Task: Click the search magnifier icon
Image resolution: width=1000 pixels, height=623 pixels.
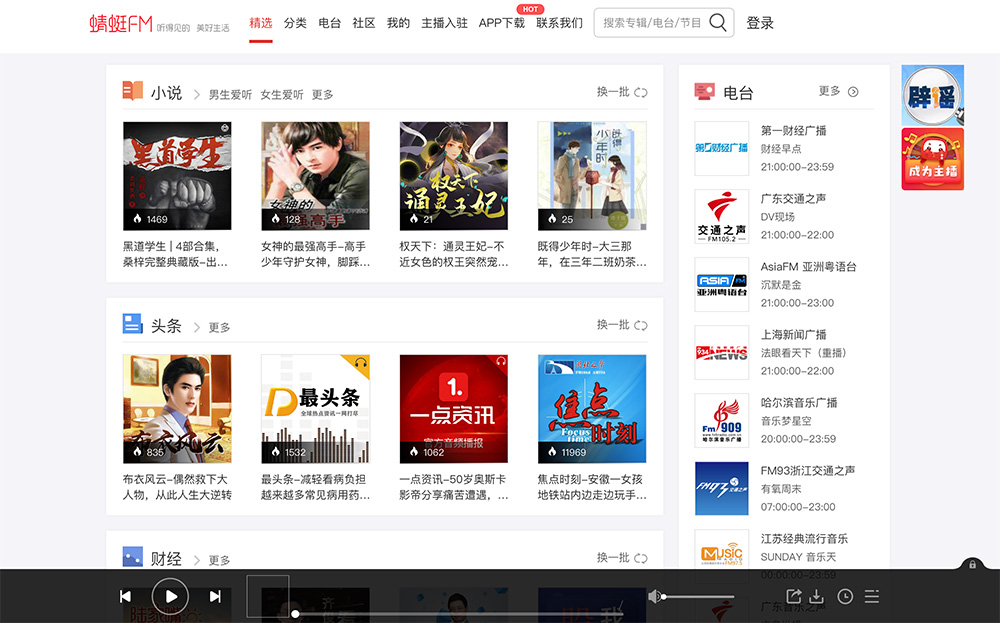Action: click(718, 22)
